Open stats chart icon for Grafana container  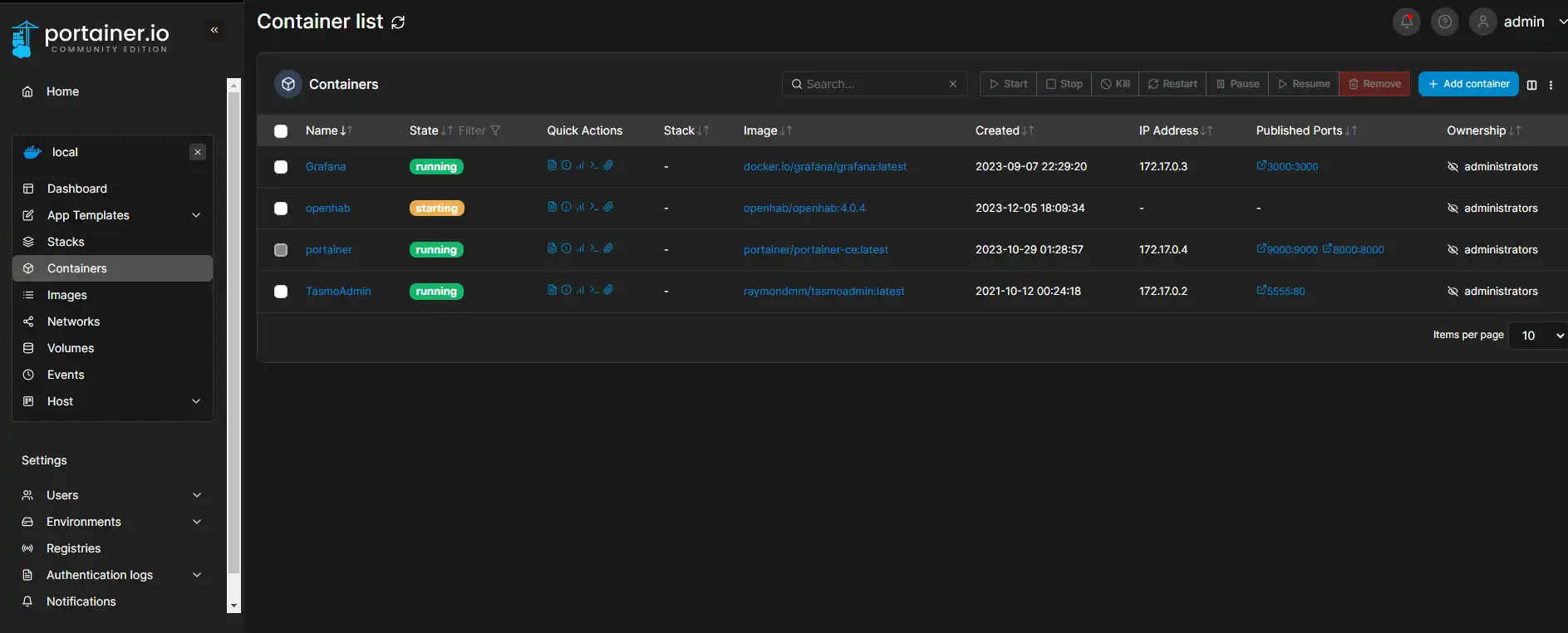(x=580, y=165)
